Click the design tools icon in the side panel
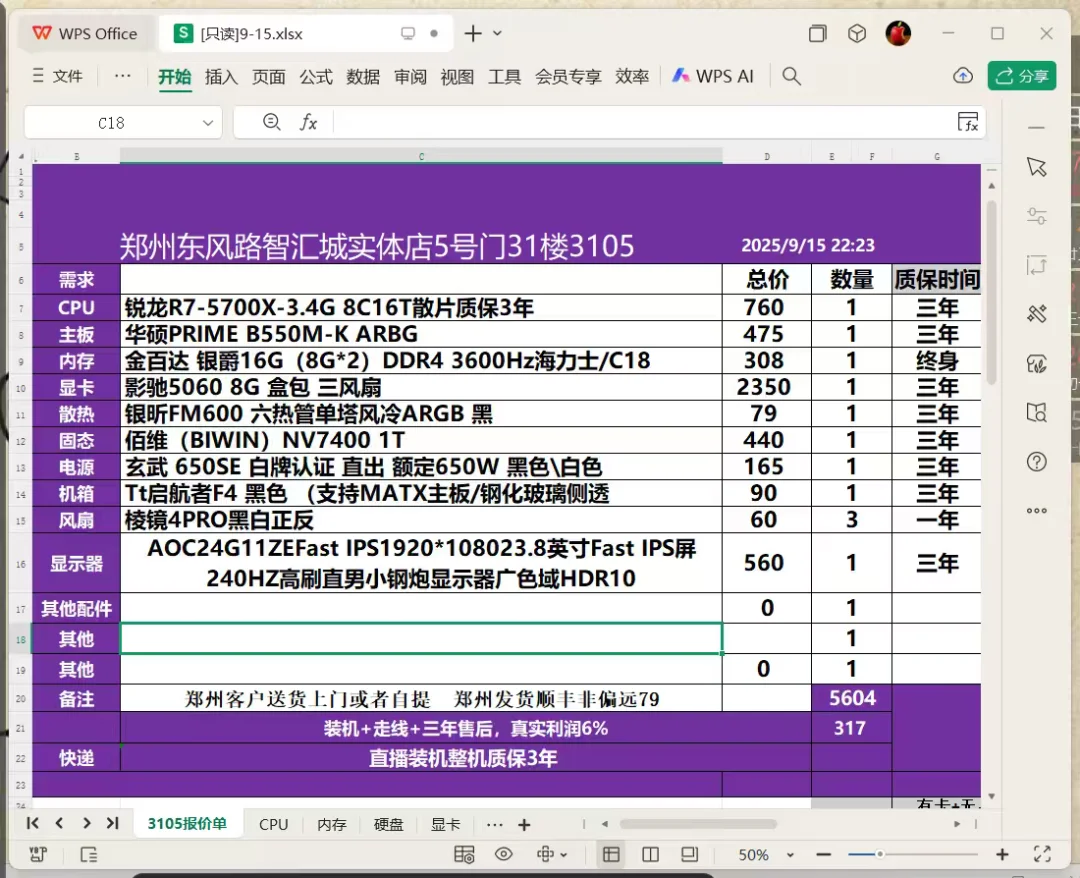 [x=1037, y=314]
